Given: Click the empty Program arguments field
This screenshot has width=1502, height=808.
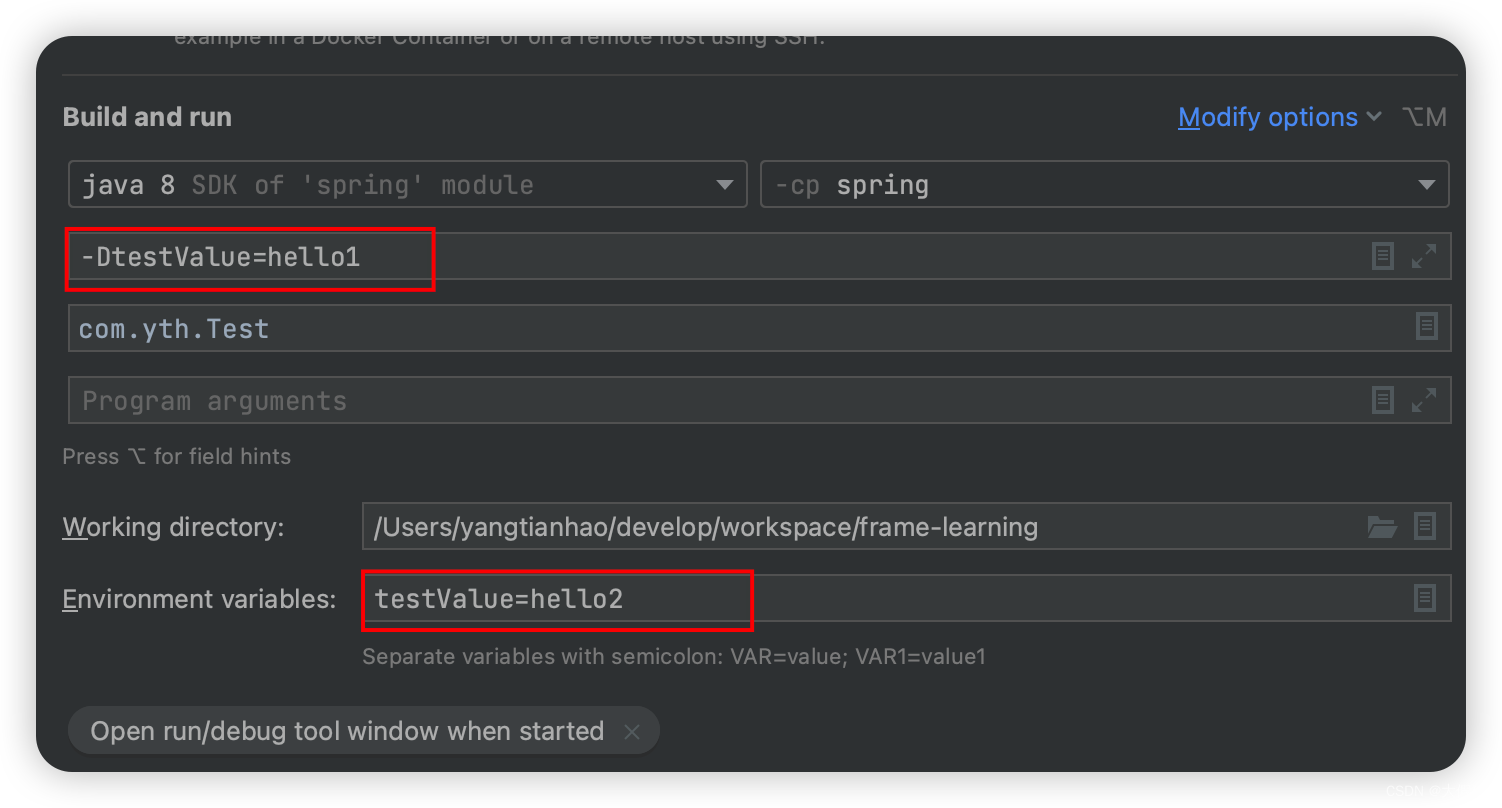Looking at the screenshot, I should 700,401.
